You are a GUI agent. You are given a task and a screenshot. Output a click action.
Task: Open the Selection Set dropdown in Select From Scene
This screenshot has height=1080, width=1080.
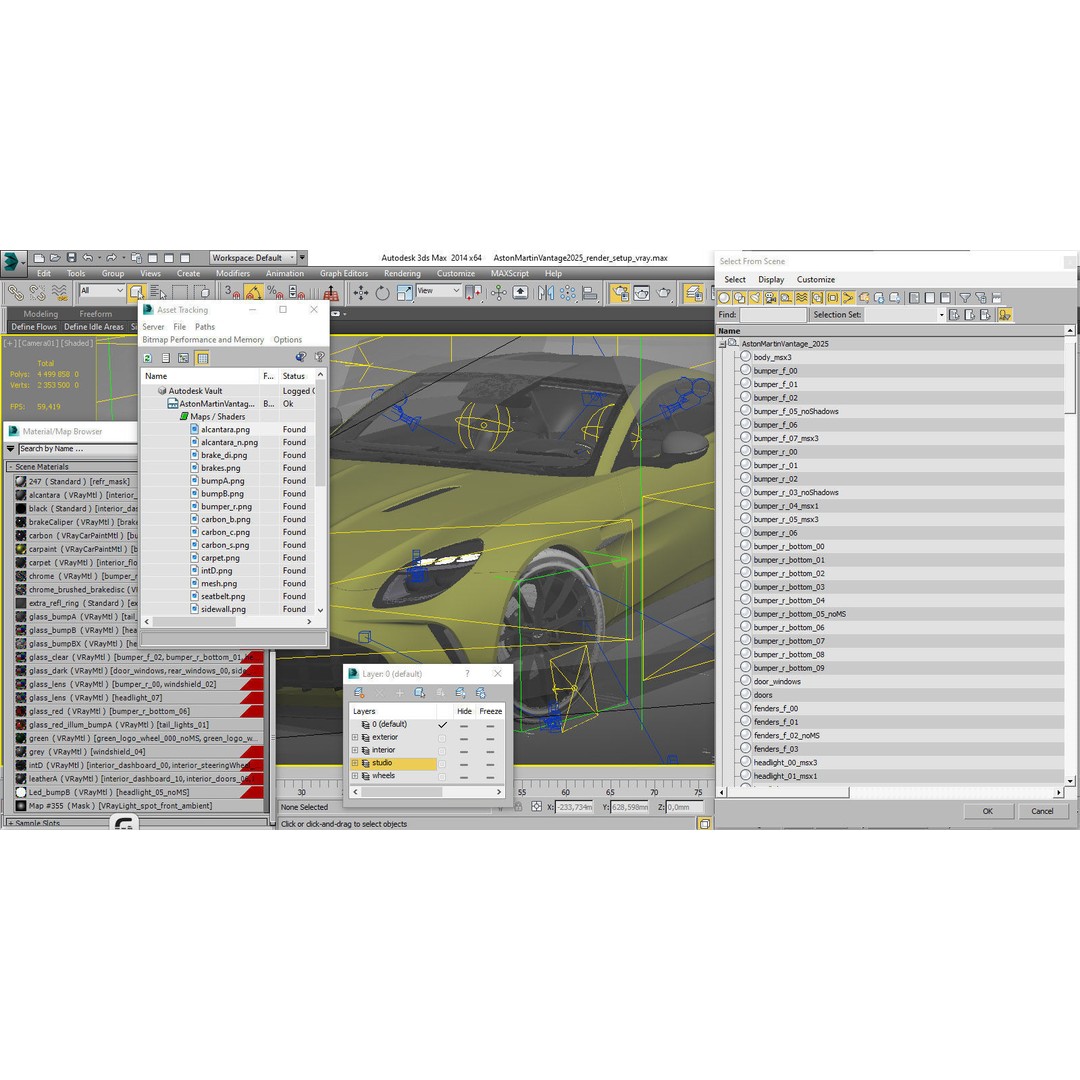click(941, 315)
